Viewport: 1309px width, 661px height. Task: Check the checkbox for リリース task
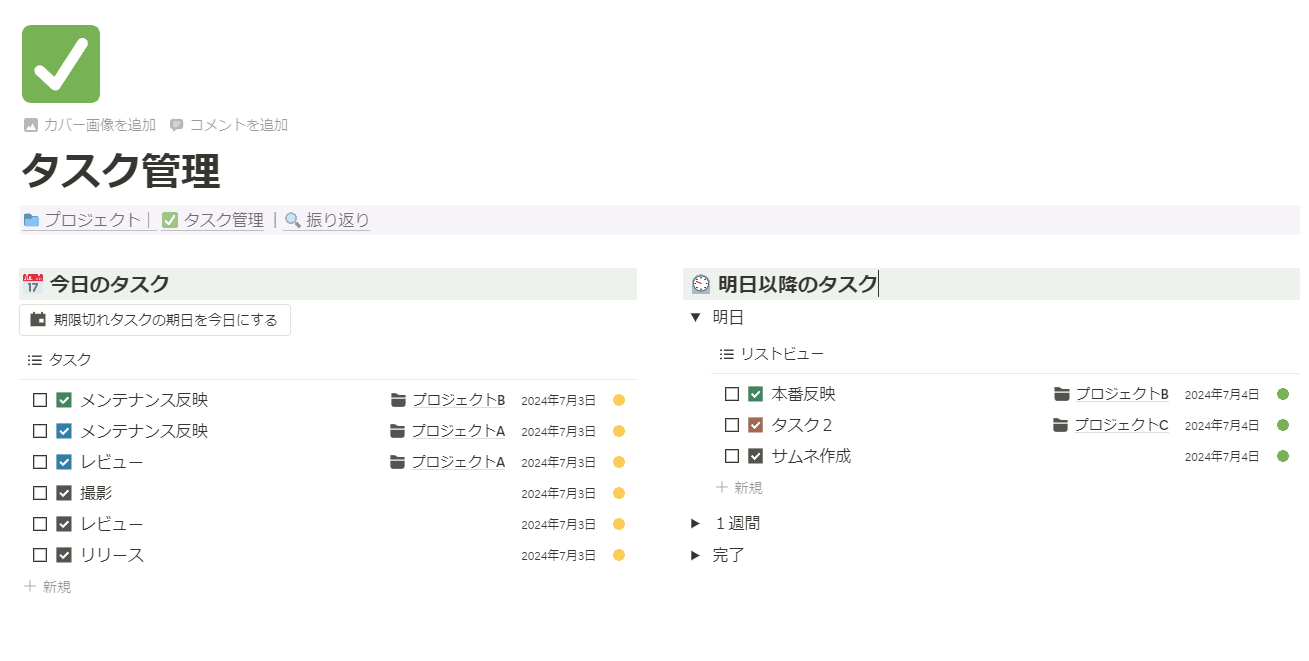pyautogui.click(x=40, y=555)
